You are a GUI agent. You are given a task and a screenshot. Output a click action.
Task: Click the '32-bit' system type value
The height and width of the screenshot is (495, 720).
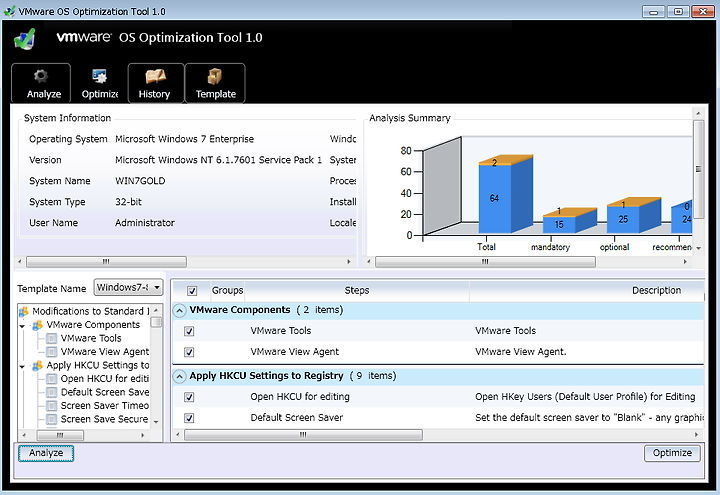[128, 202]
